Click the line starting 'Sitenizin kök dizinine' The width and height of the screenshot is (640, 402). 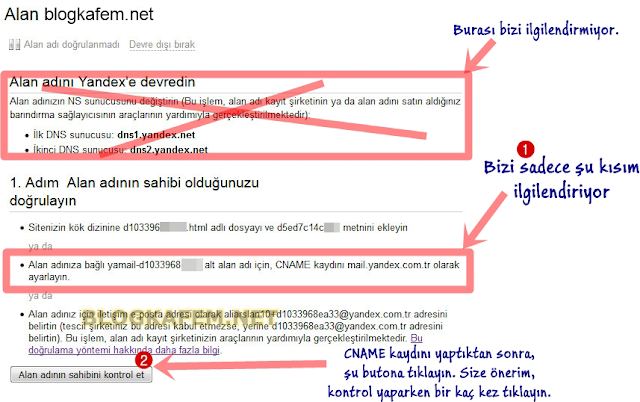pyautogui.click(x=218, y=227)
